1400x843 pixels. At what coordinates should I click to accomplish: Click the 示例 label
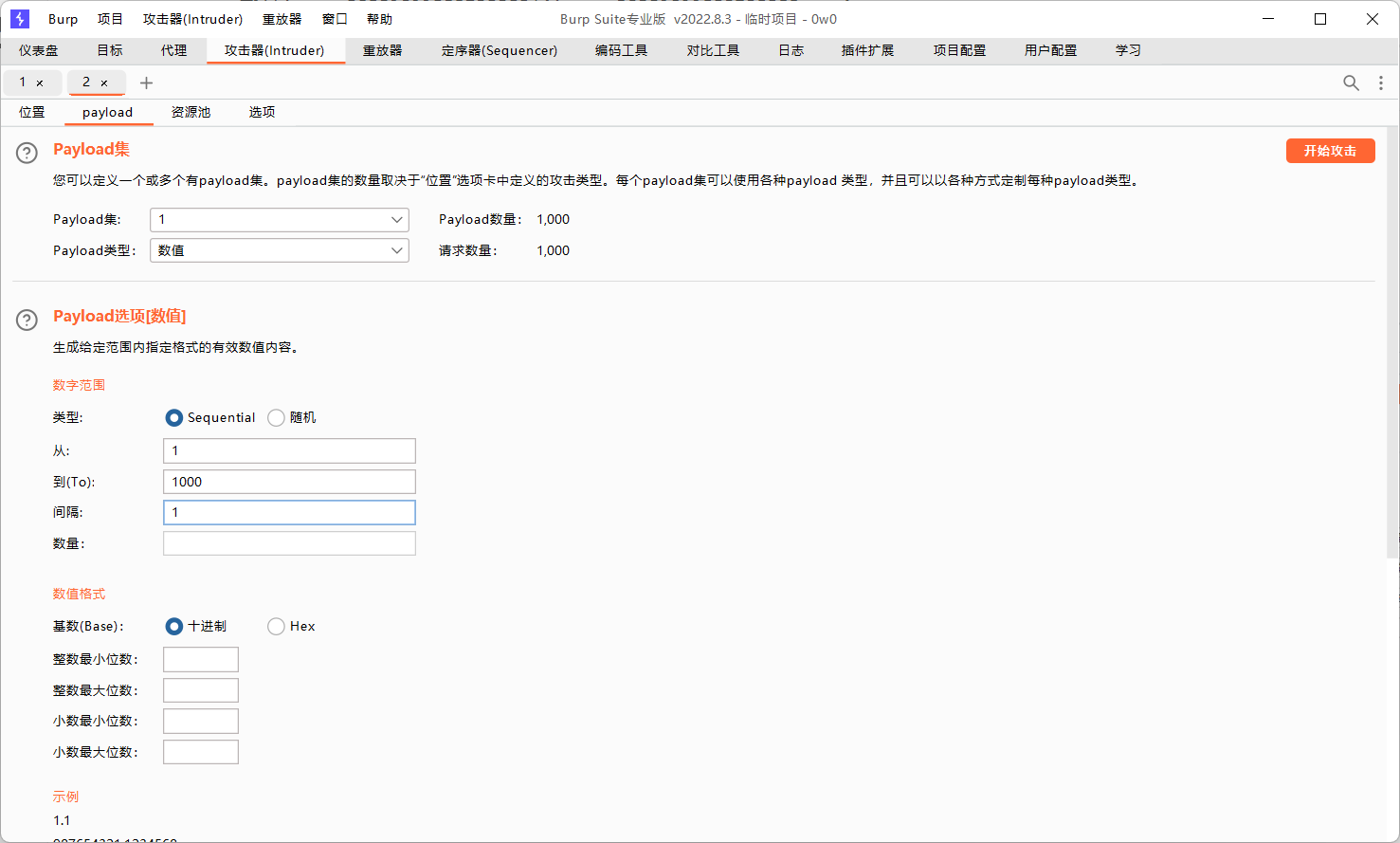[x=65, y=797]
